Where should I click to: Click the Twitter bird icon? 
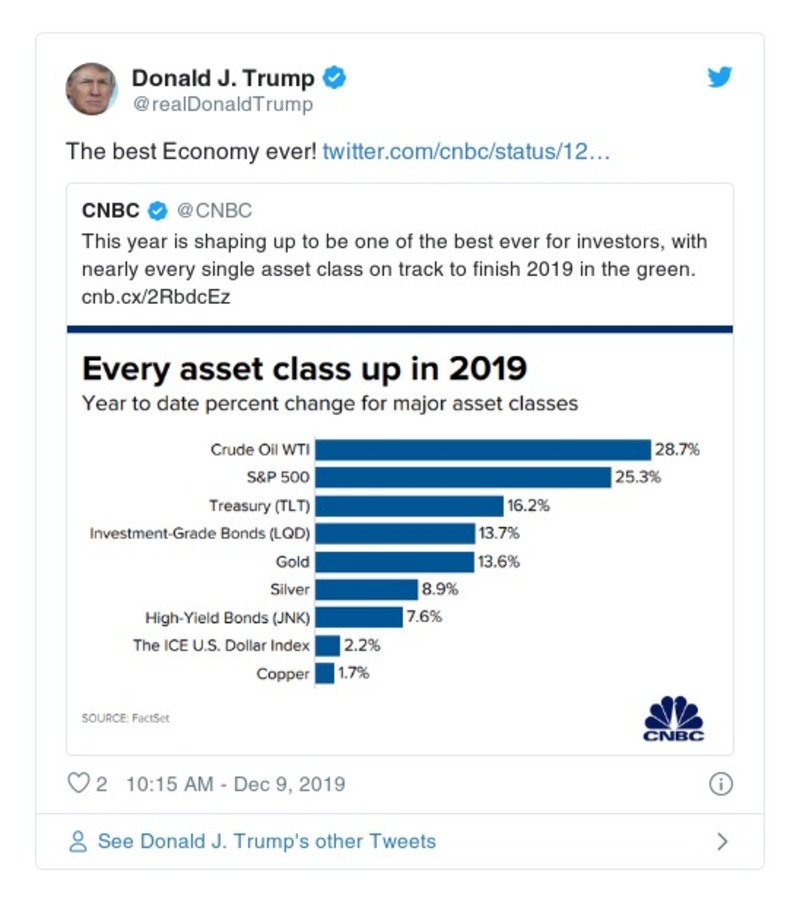pos(720,76)
